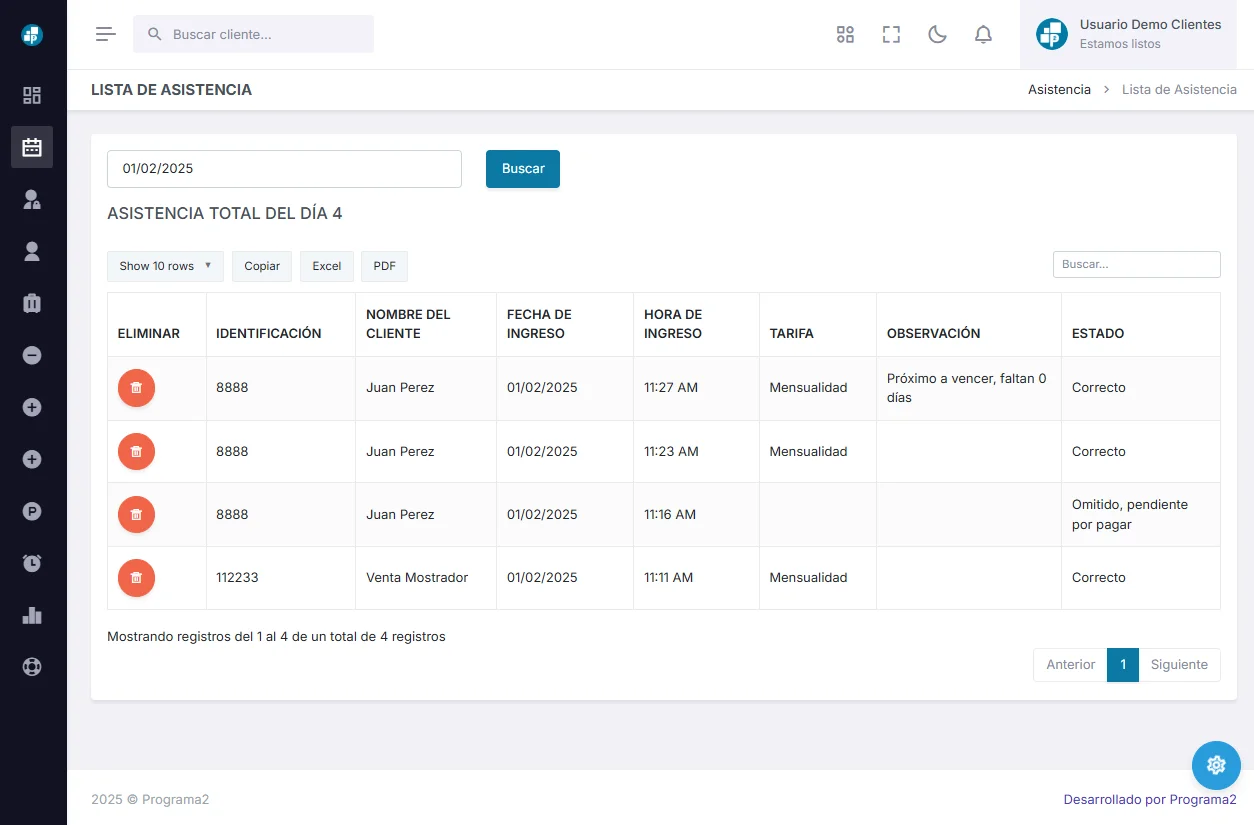Toggle dark mode with the moon icon

(937, 35)
